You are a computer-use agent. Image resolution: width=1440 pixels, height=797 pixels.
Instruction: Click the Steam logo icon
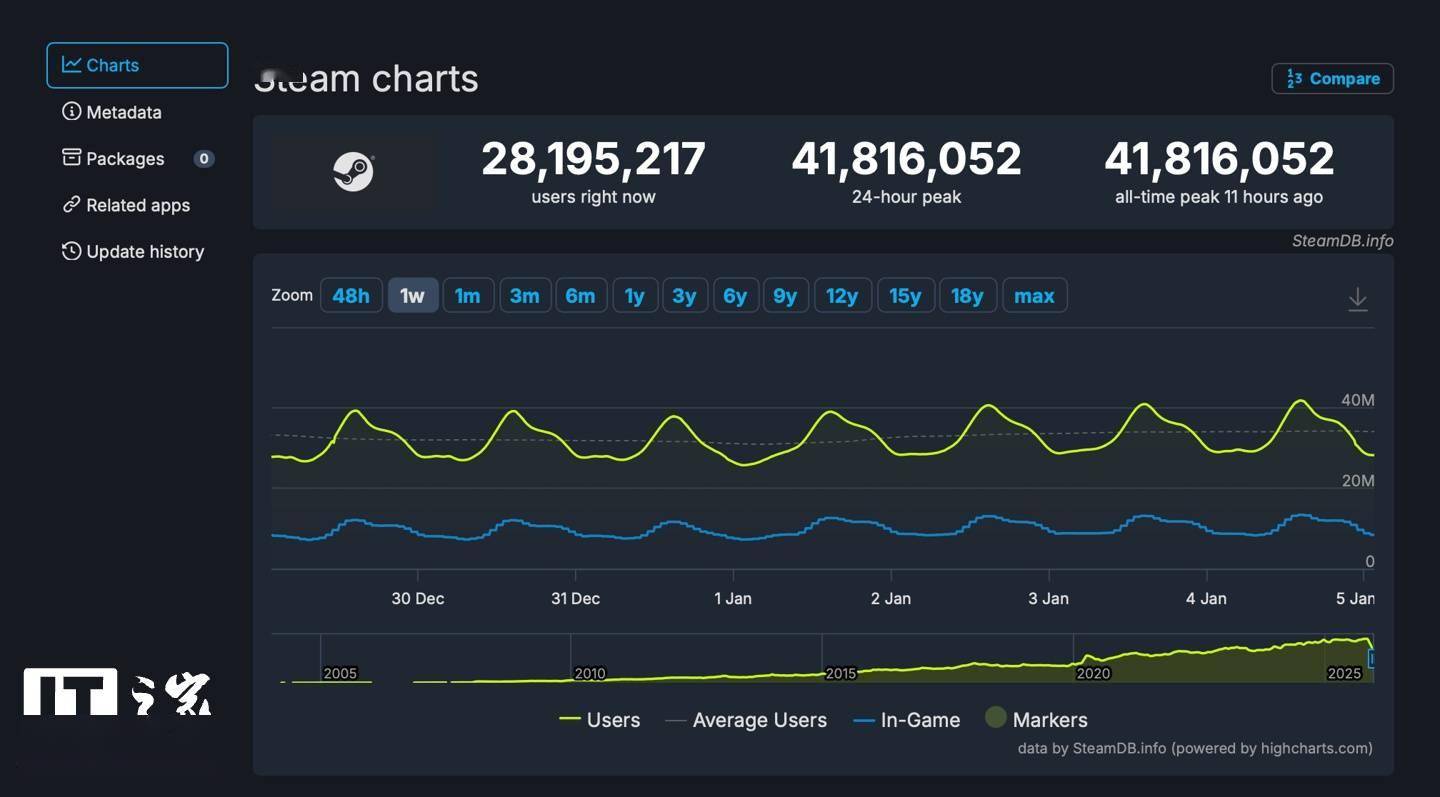coord(353,172)
